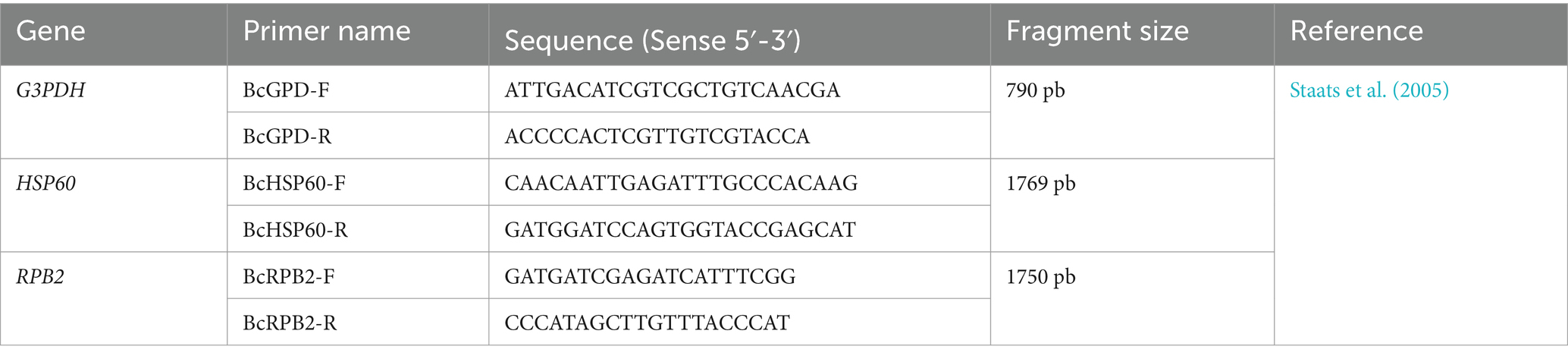Click the BcHSP60-R primer name
The width and height of the screenshot is (1568, 359).
click(295, 230)
